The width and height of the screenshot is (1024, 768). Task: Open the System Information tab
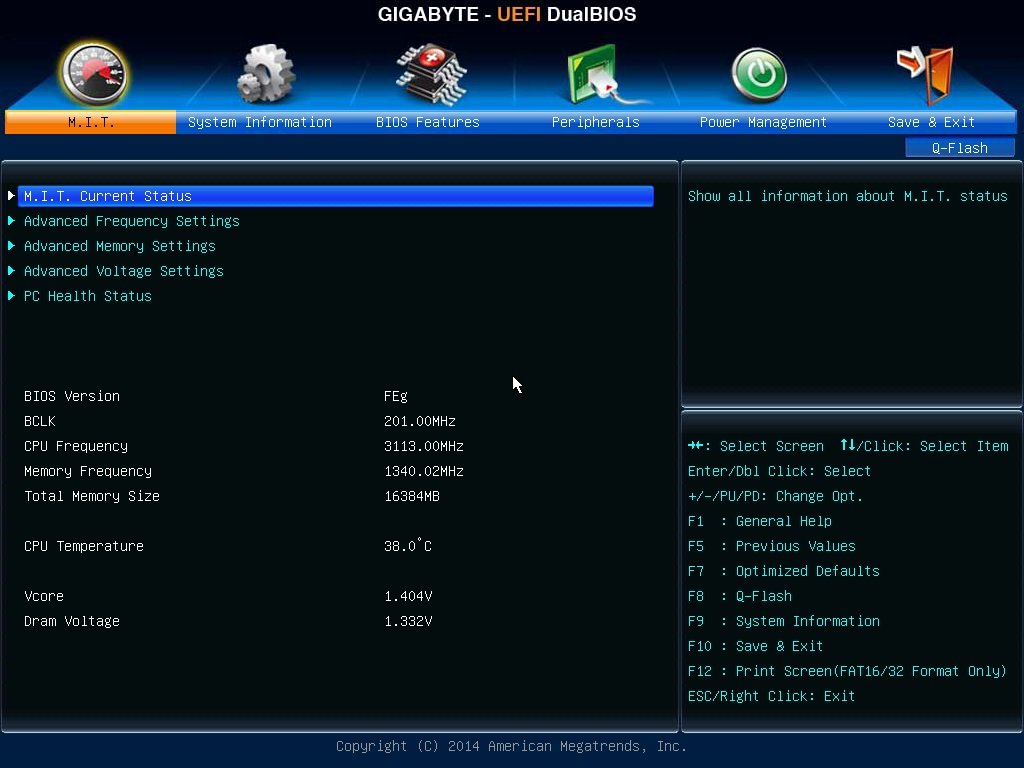point(260,122)
